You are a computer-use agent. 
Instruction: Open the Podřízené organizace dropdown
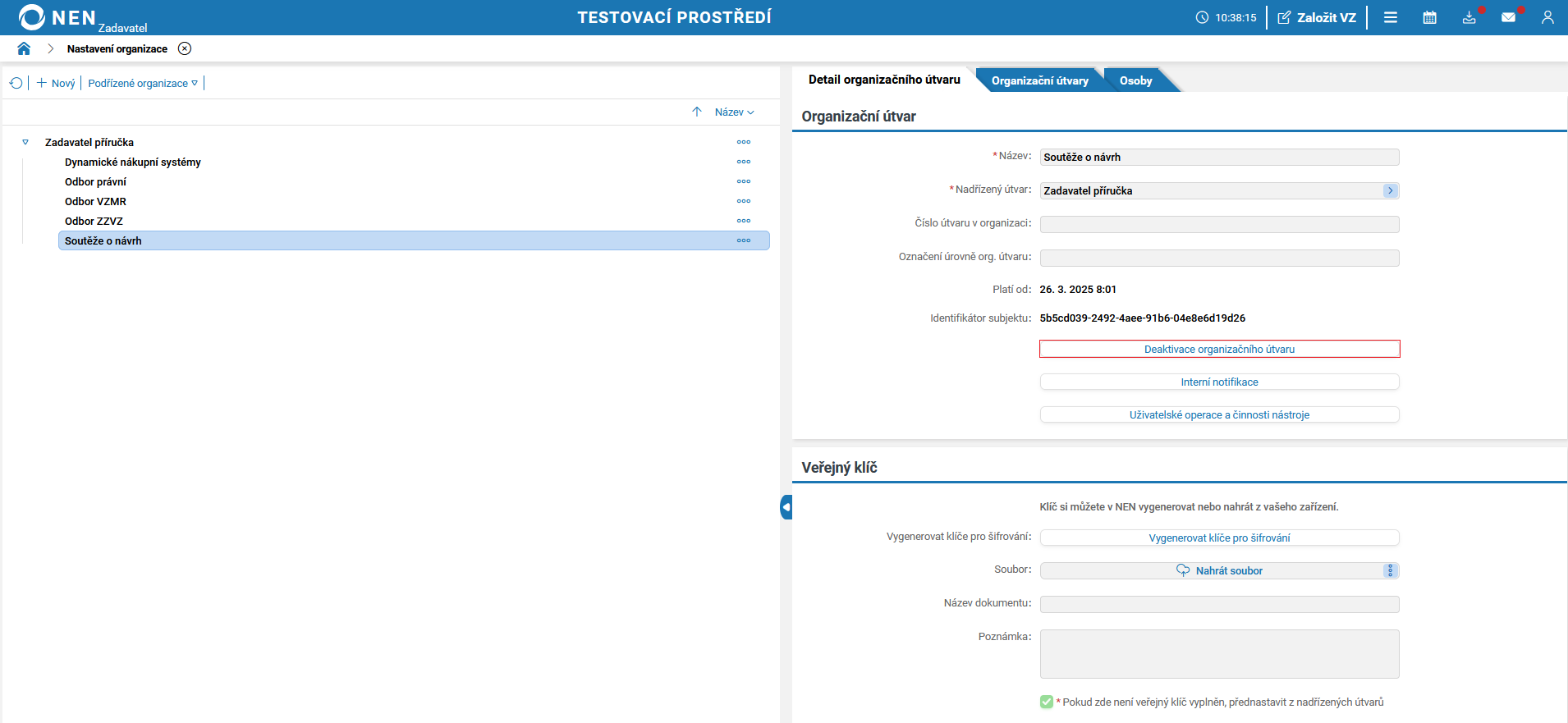coord(143,83)
